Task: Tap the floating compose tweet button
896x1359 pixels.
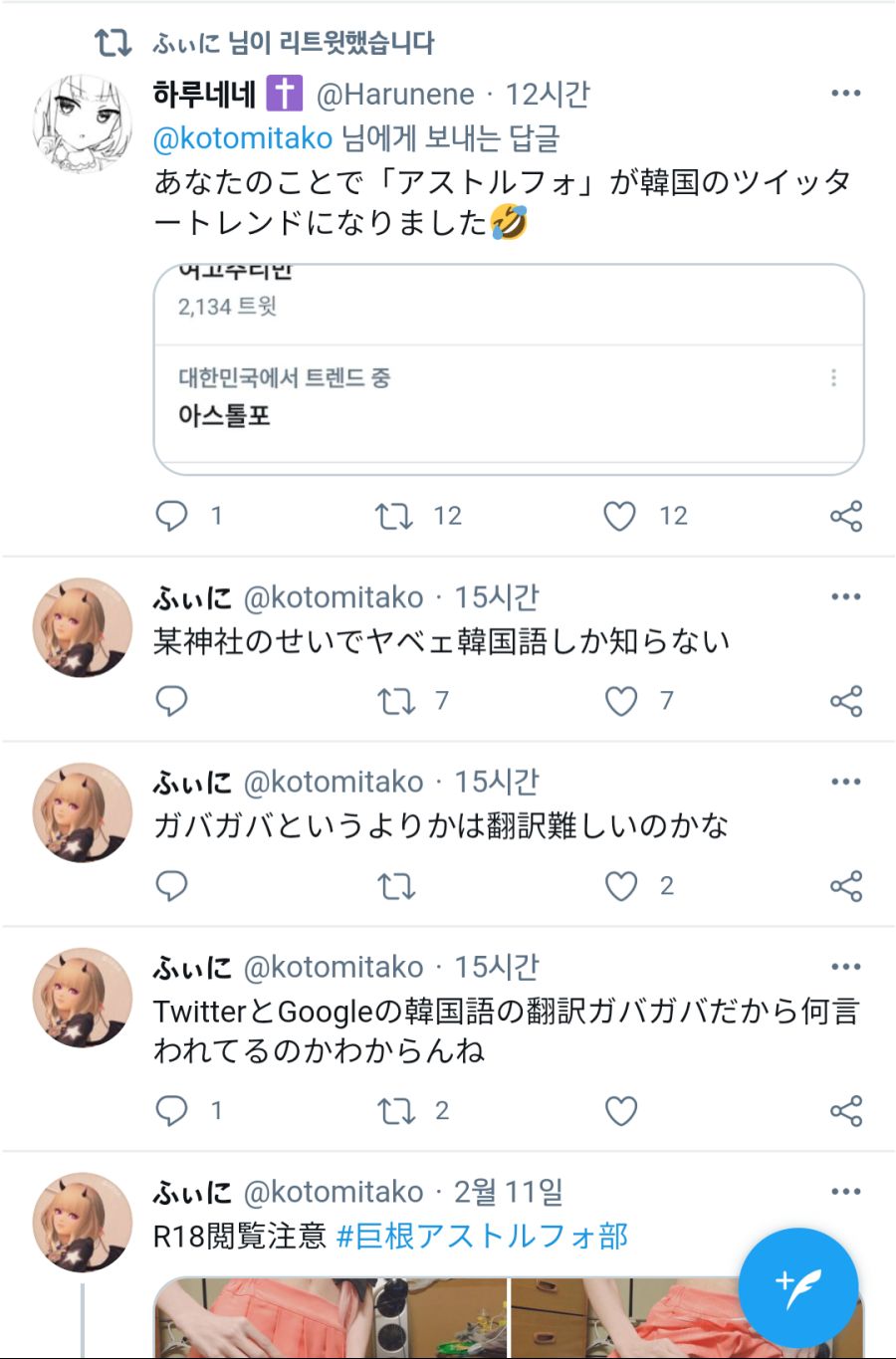Action: click(797, 1286)
